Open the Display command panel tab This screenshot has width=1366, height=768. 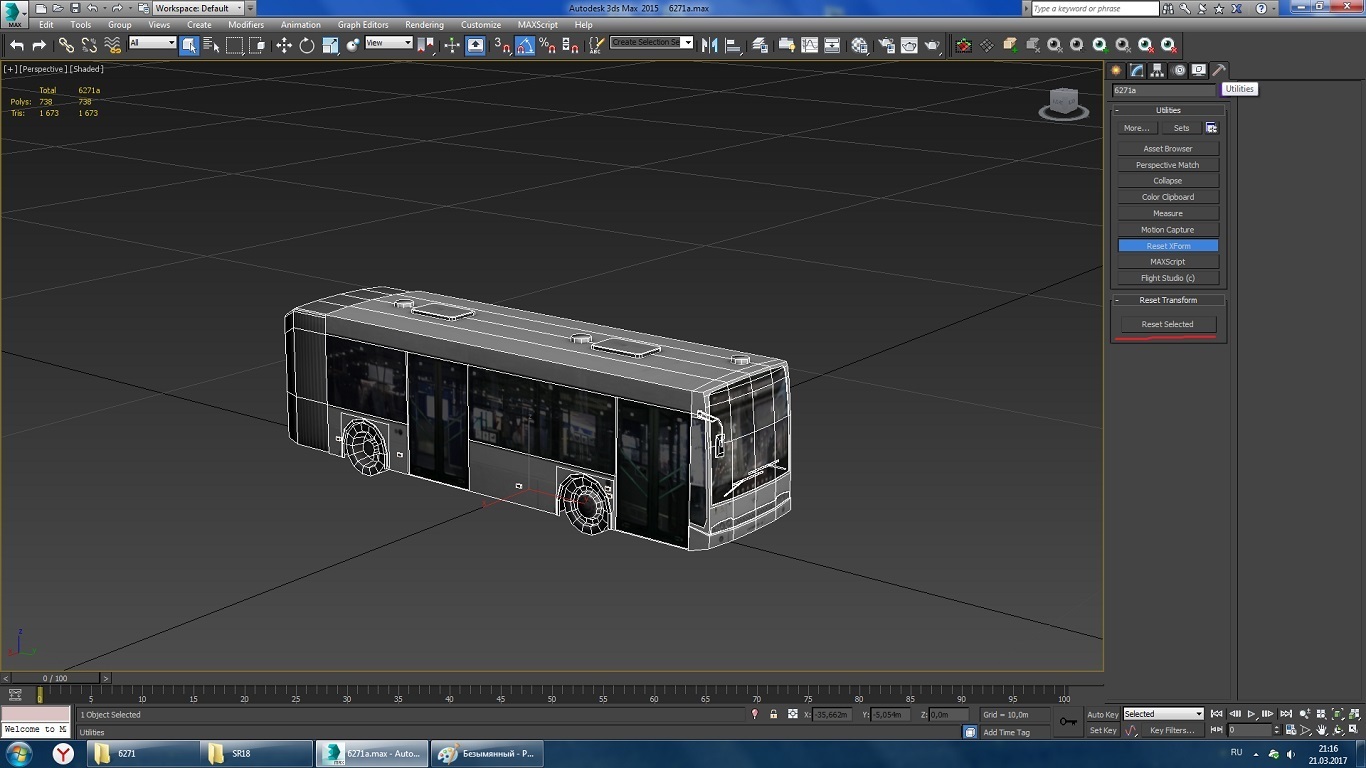1198,70
